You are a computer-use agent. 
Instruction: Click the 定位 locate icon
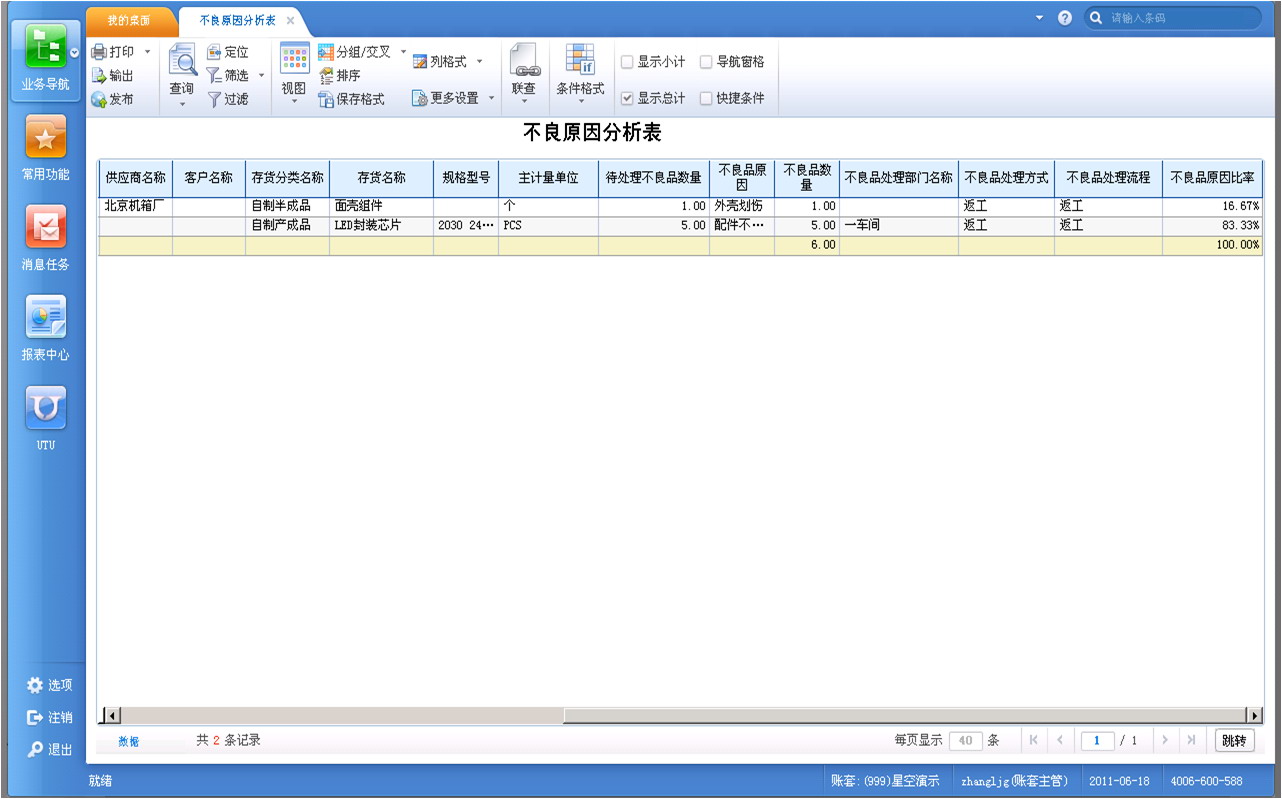click(214, 52)
